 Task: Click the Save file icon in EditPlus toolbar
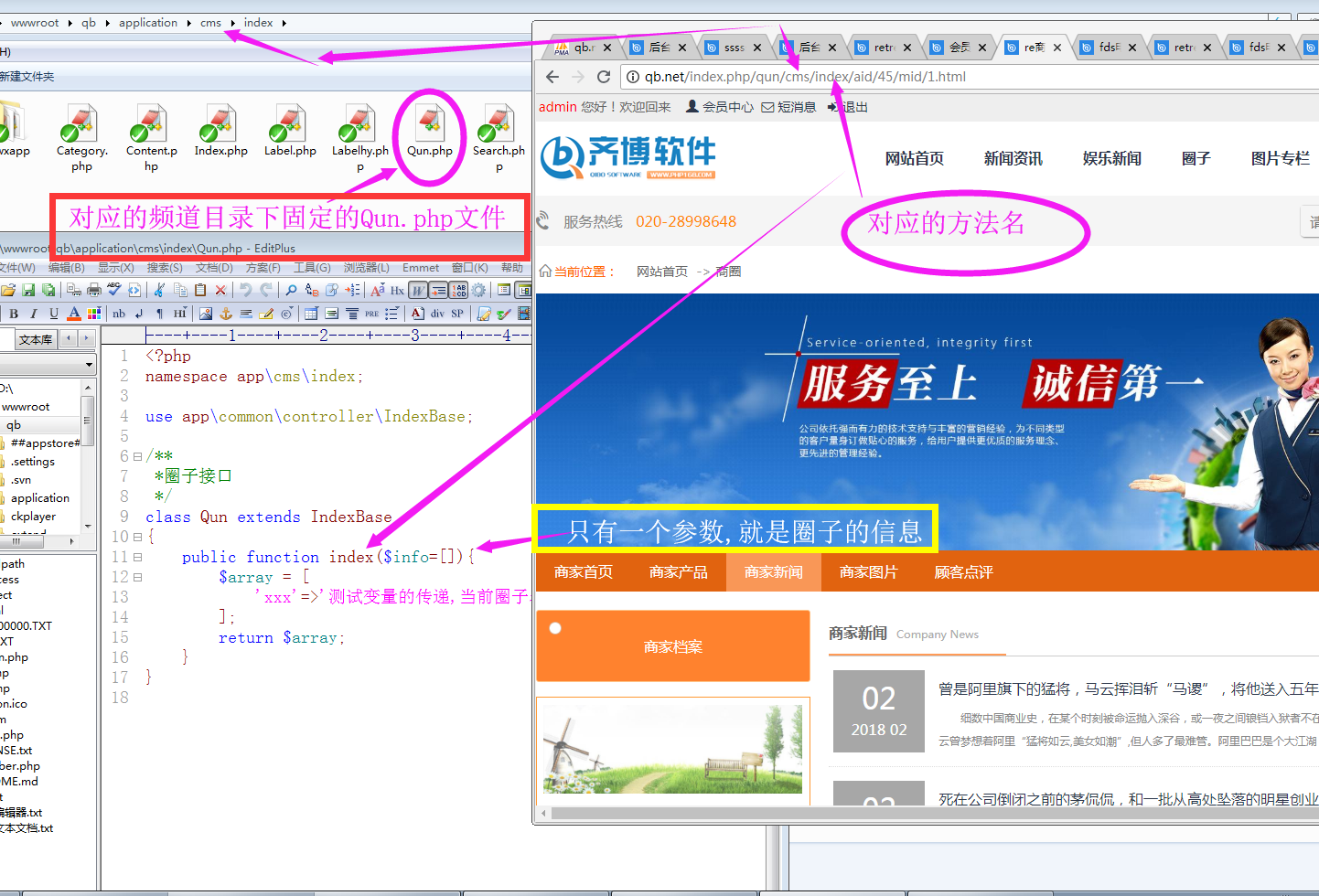tap(28, 290)
